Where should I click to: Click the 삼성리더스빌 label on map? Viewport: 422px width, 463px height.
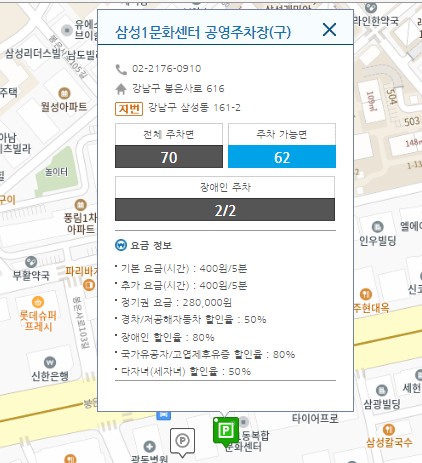tap(33, 53)
